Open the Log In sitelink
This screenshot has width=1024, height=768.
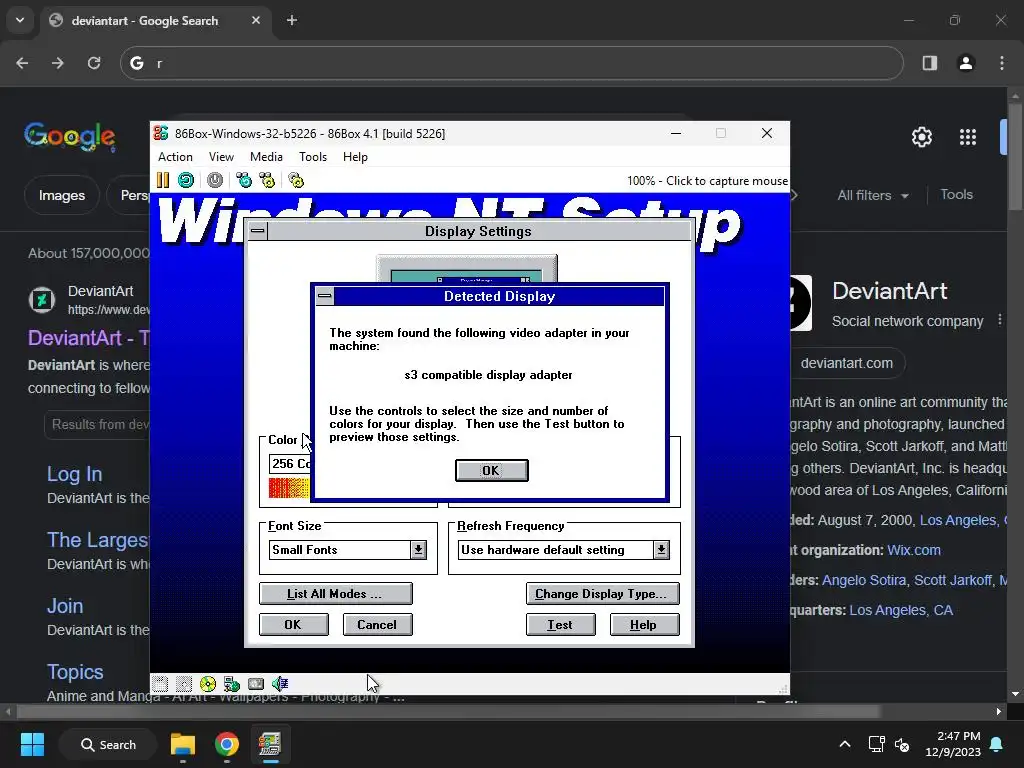point(74,474)
